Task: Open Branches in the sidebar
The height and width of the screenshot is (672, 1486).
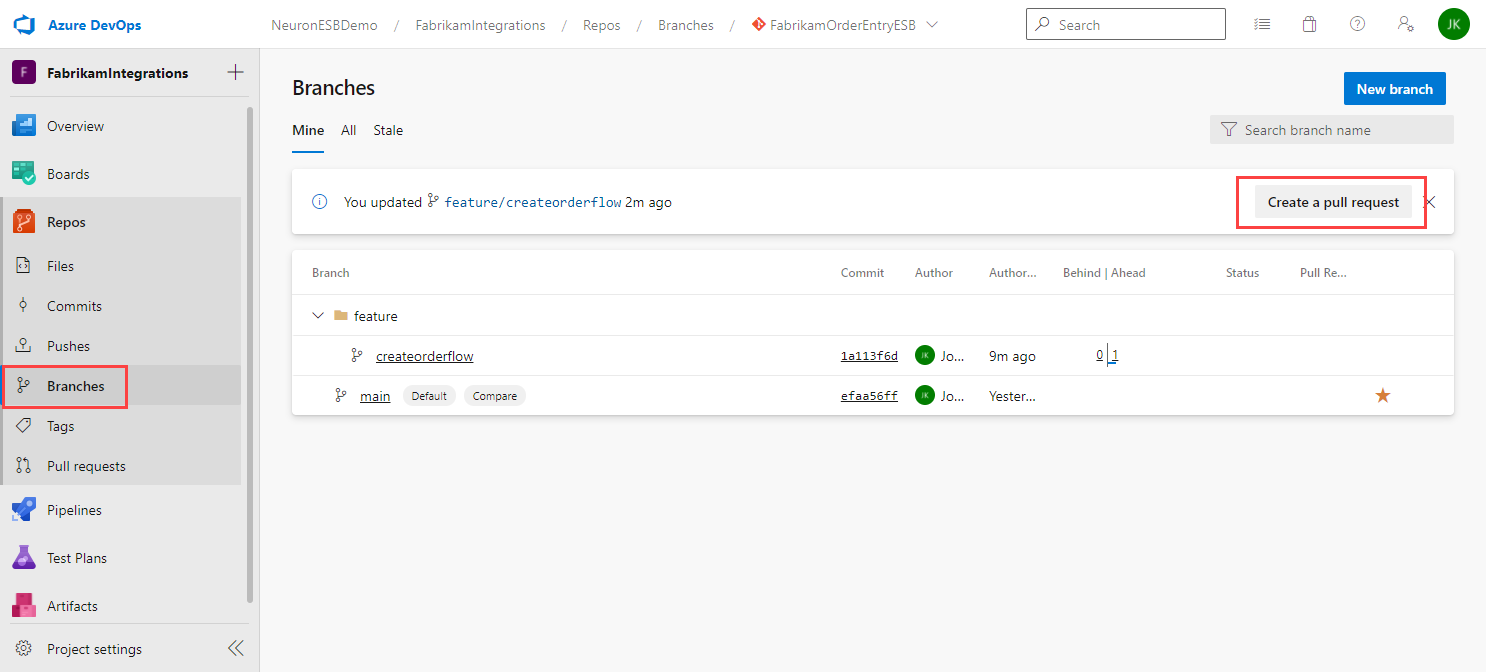Action: pyautogui.click(x=120, y=386)
